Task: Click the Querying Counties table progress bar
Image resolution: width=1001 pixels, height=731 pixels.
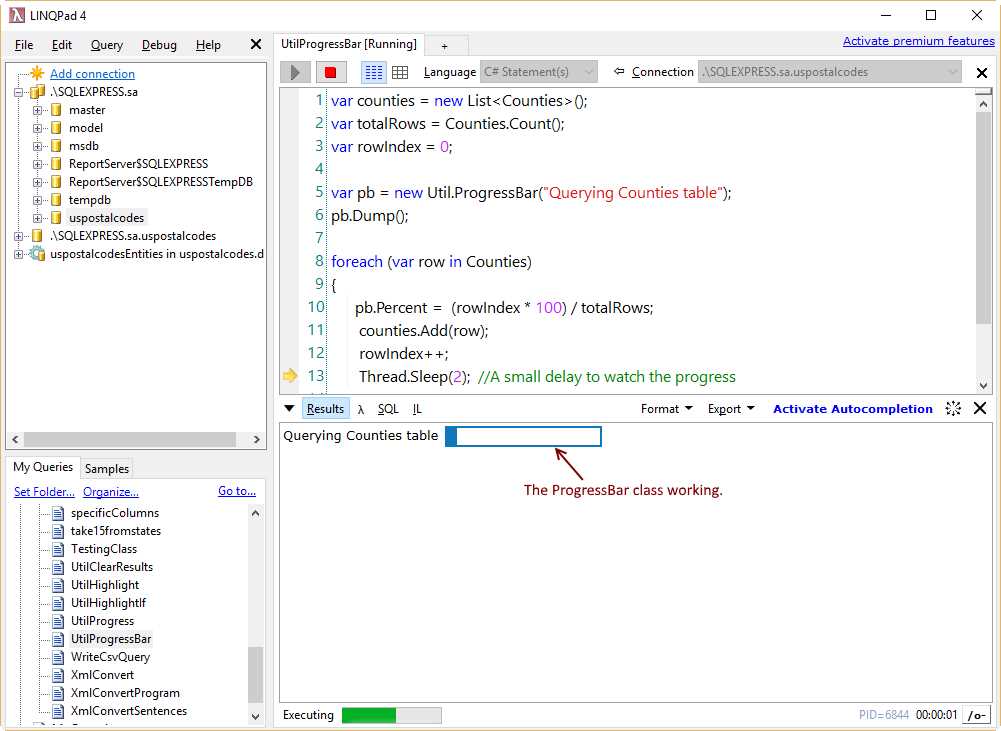Action: [x=523, y=437]
